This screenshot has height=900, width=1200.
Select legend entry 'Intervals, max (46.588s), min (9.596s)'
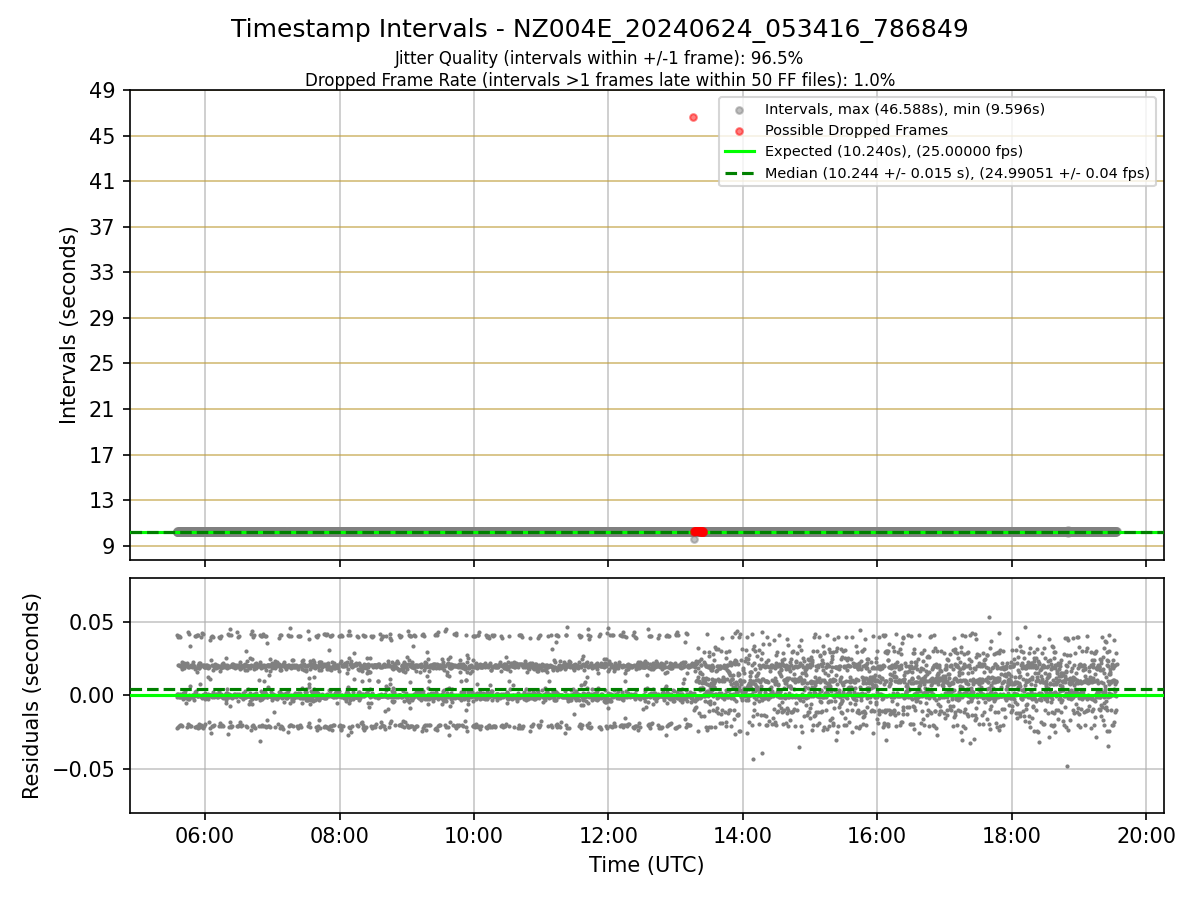point(905,109)
